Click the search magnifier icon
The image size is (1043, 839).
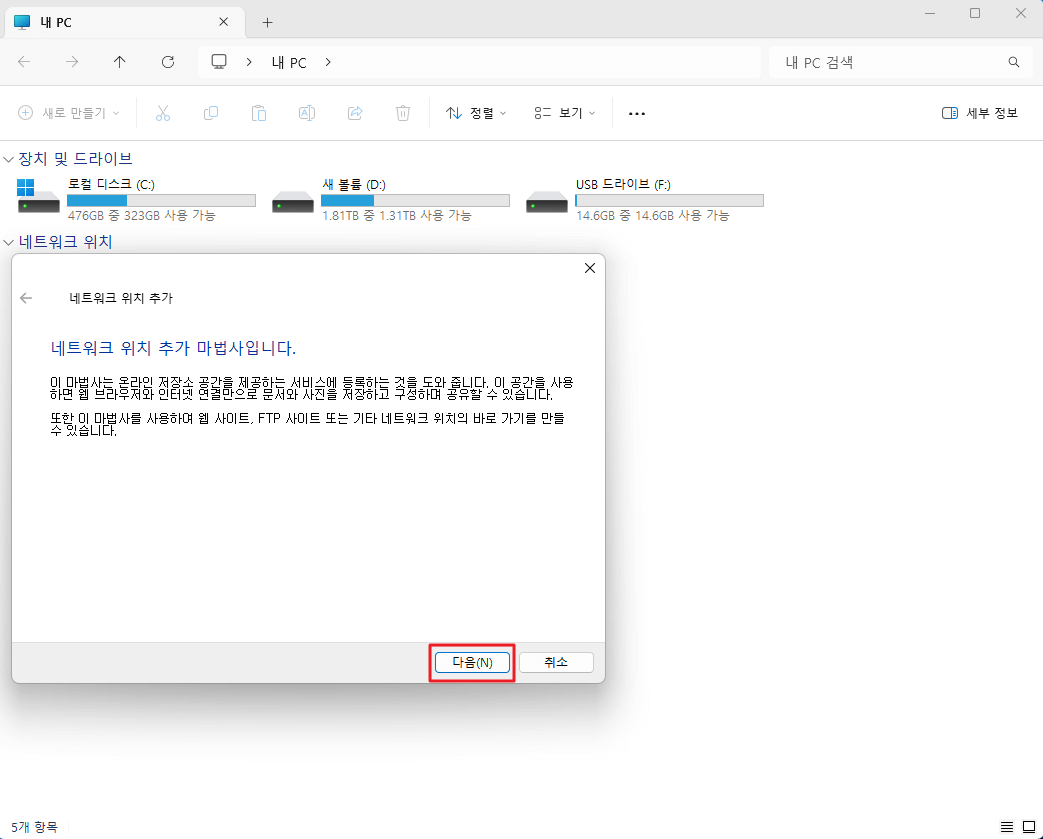pyautogui.click(x=1013, y=62)
